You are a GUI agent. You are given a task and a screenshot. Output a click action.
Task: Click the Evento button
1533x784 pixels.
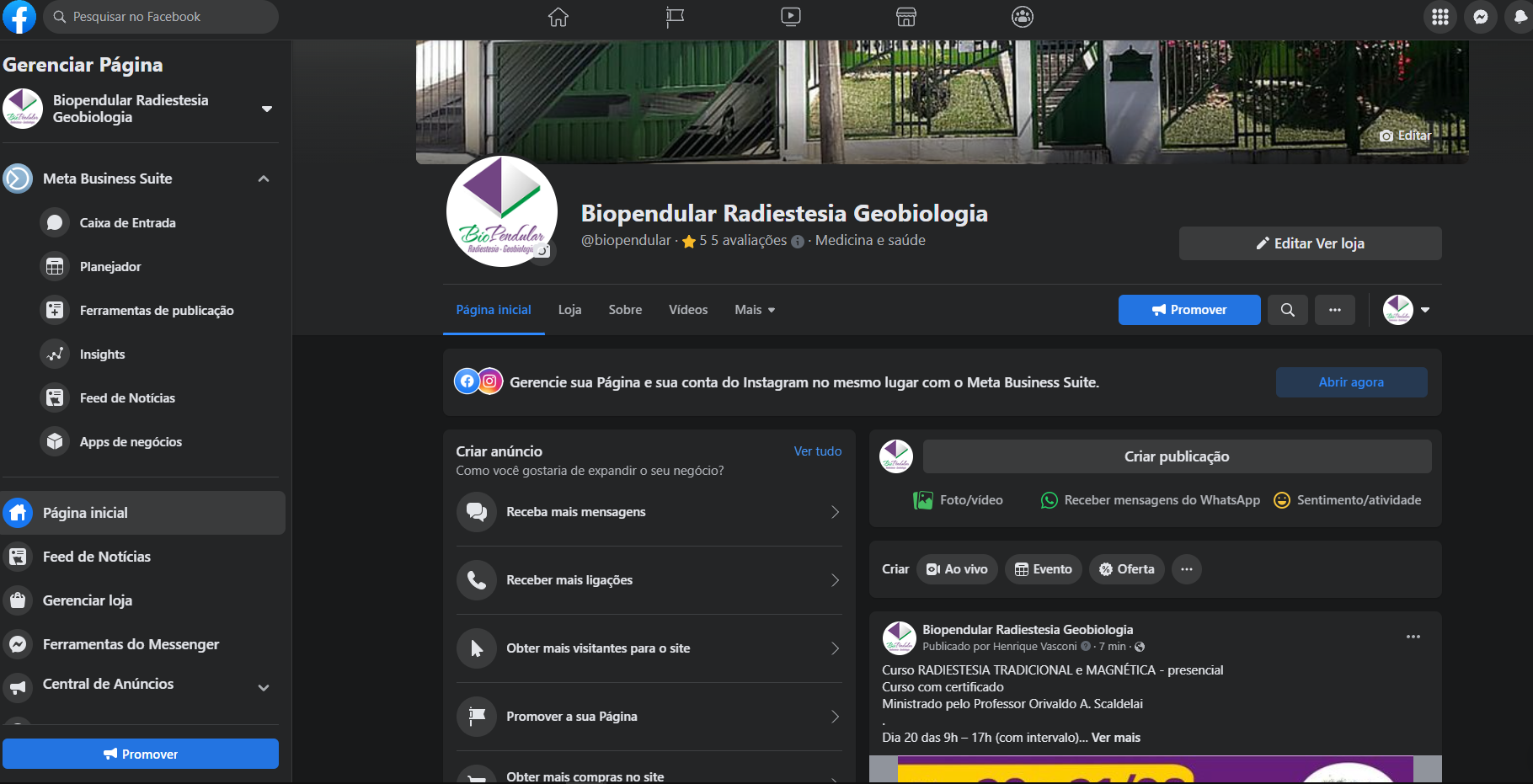point(1044,569)
